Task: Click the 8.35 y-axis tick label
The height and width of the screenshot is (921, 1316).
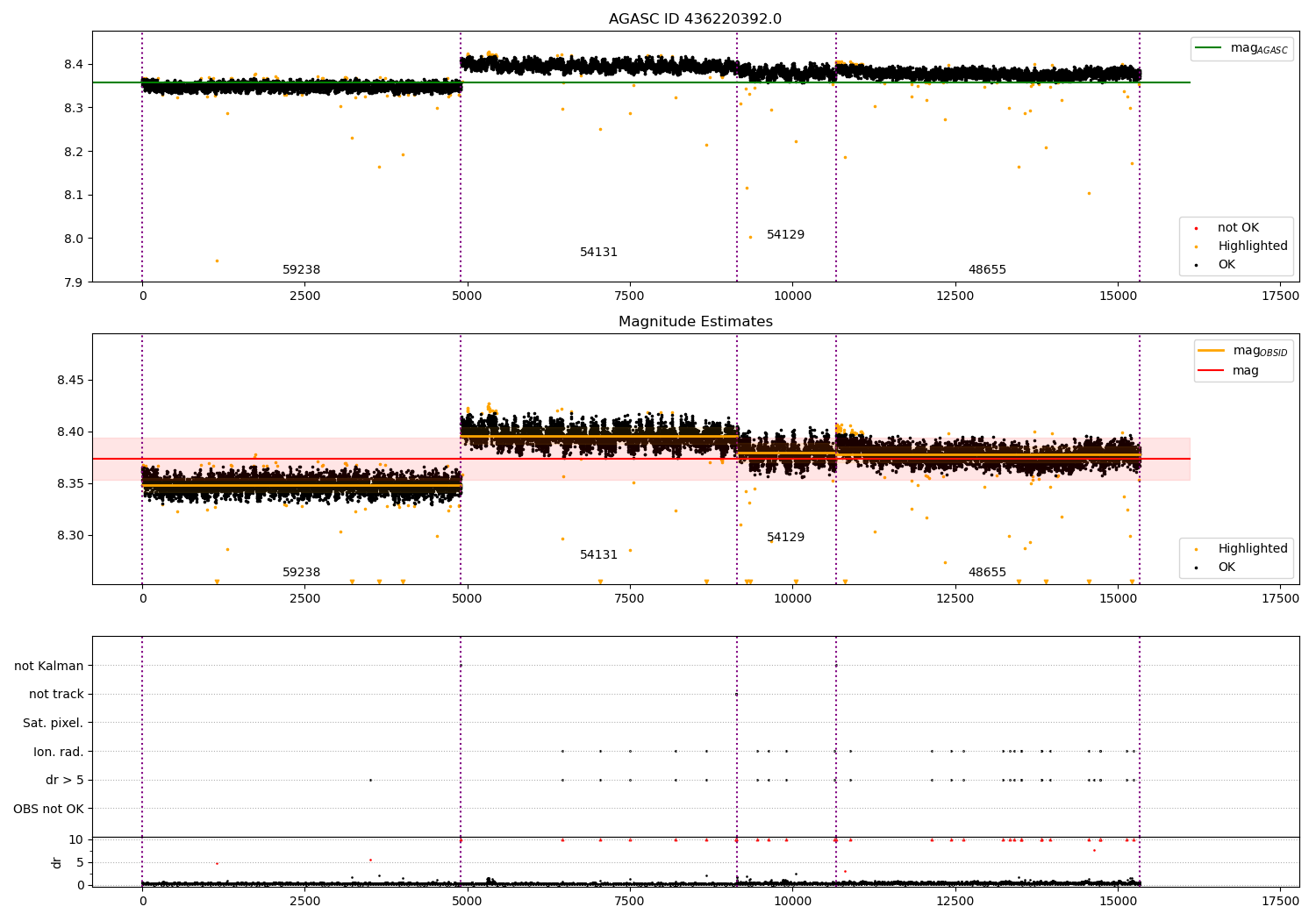Action: point(68,484)
